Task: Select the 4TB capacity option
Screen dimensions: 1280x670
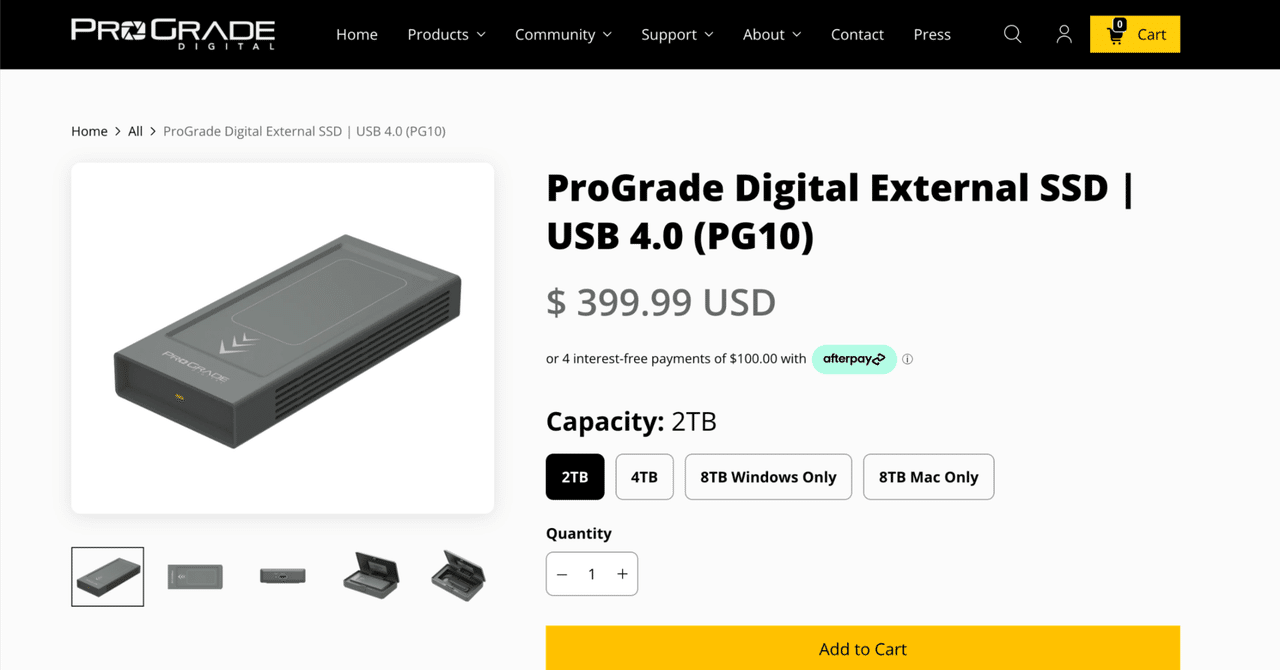Action: 644,477
